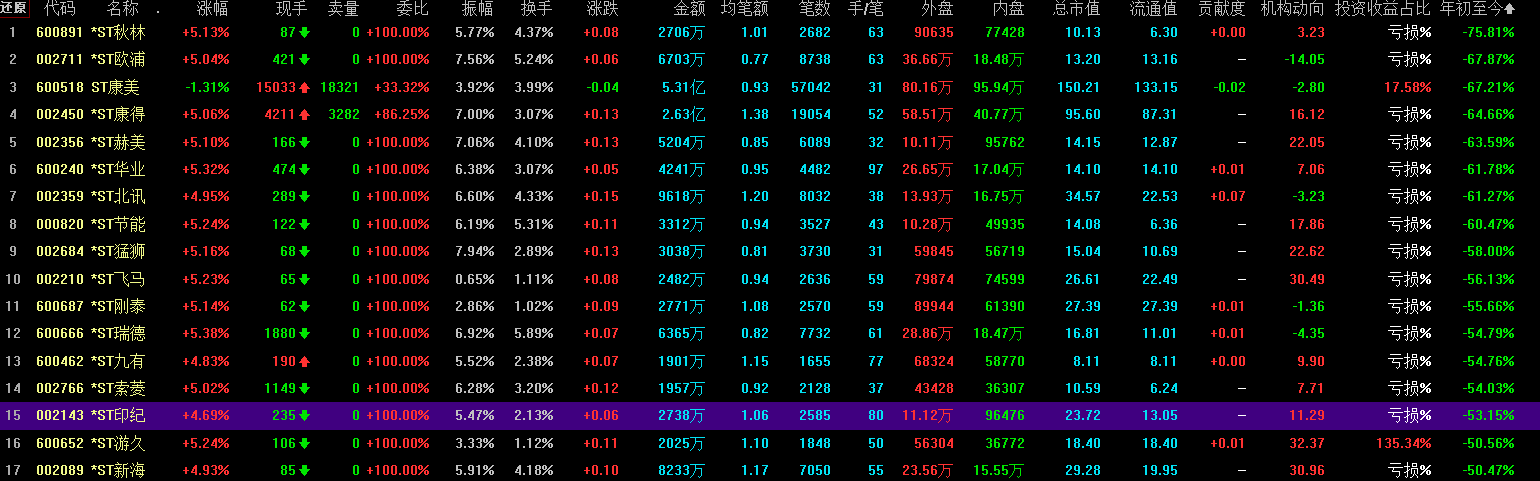Select stock code 002089 in last row
Viewport: 1540px width, 481px height.
[53, 469]
